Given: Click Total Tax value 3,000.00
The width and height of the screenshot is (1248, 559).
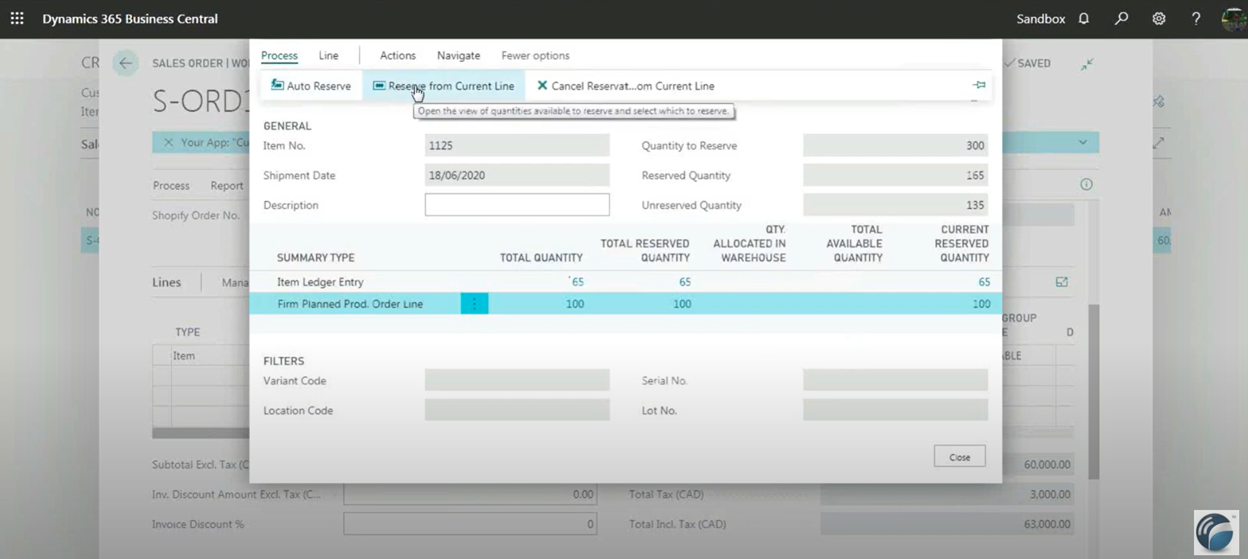Looking at the screenshot, I should pyautogui.click(x=947, y=494).
